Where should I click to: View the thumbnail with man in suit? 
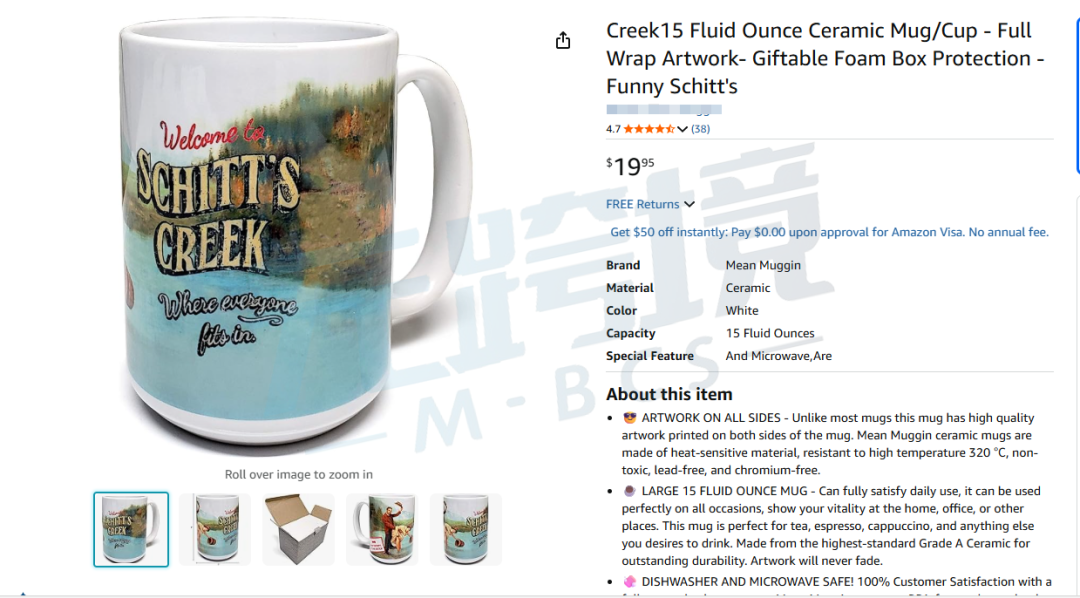click(x=382, y=529)
